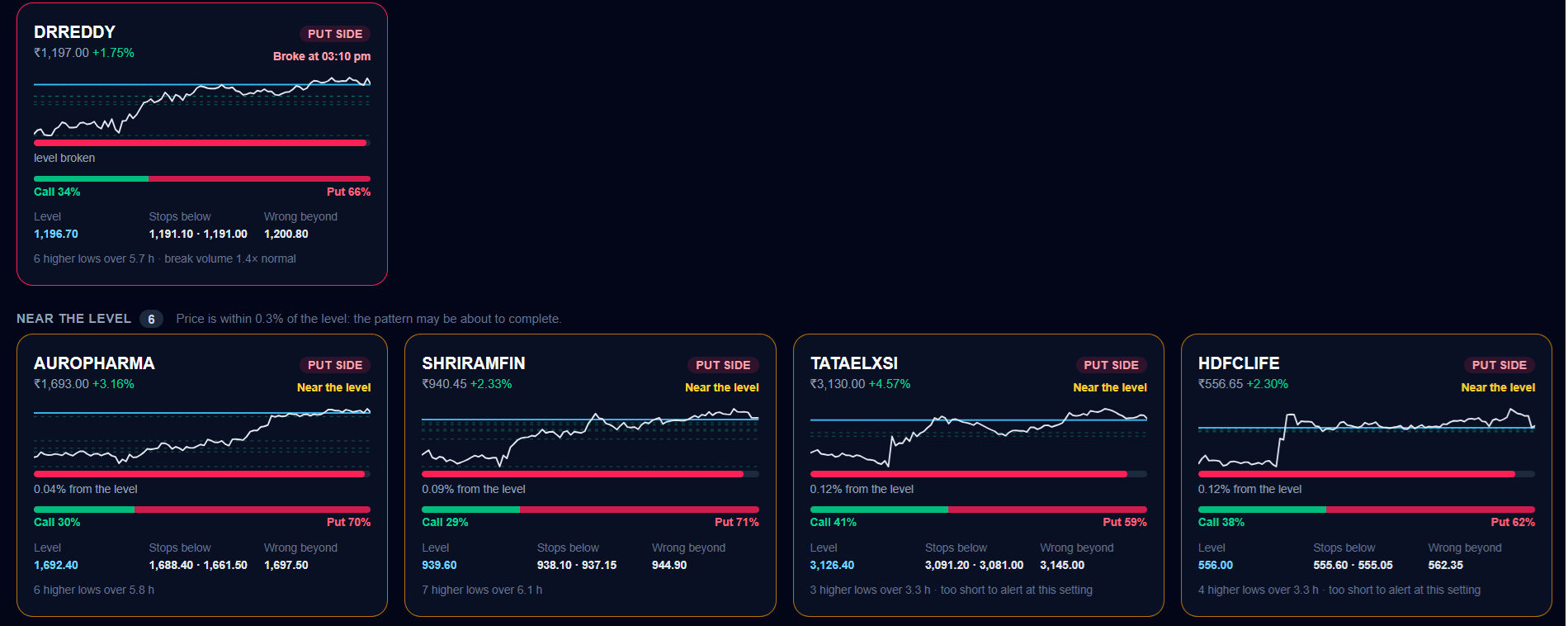Image resolution: width=1568 pixels, height=626 pixels.
Task: Click the DRREDDY PUT SIDE badge
Action: (x=335, y=34)
